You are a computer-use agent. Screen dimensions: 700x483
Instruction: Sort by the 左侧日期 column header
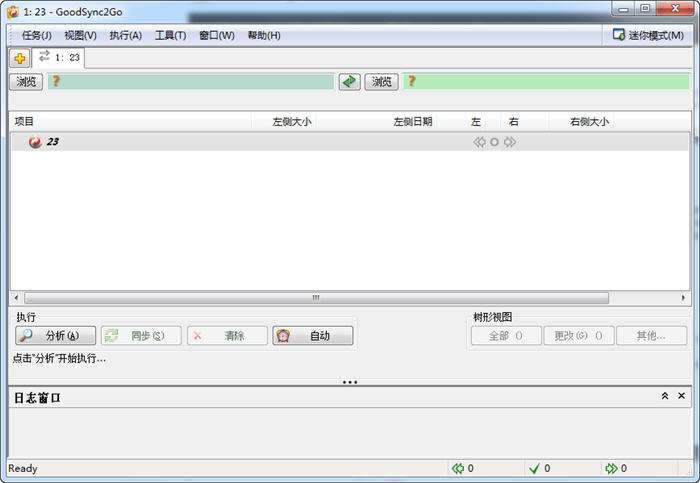click(412, 121)
